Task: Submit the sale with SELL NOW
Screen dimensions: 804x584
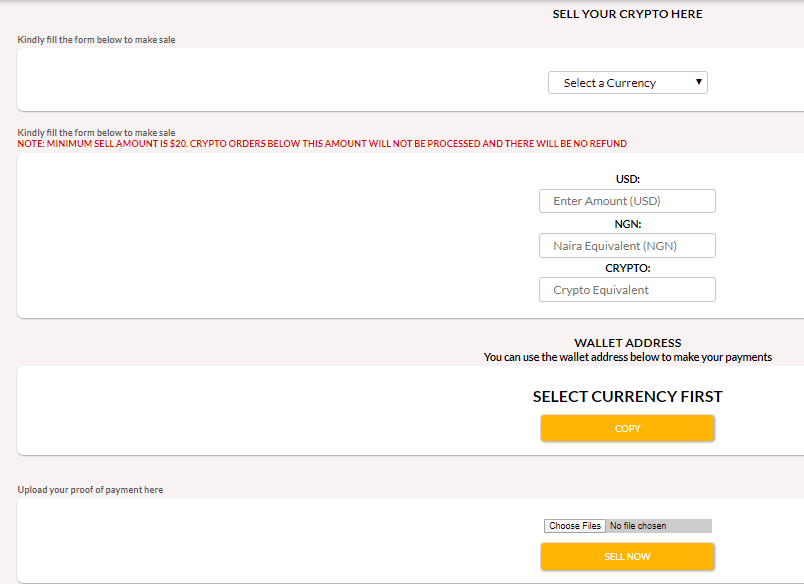Action: [627, 556]
